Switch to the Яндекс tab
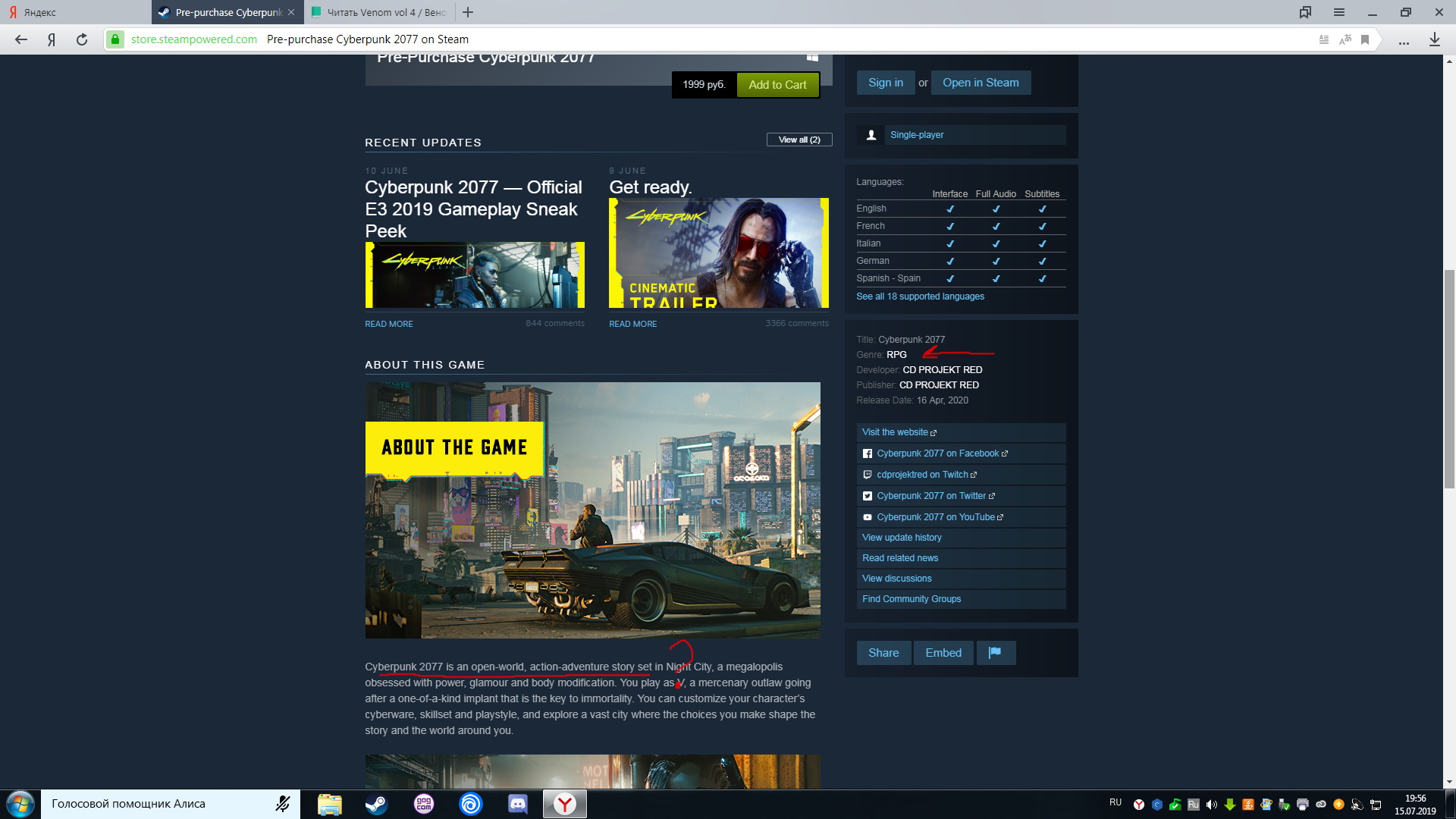This screenshot has height=819, width=1456. pyautogui.click(x=76, y=12)
